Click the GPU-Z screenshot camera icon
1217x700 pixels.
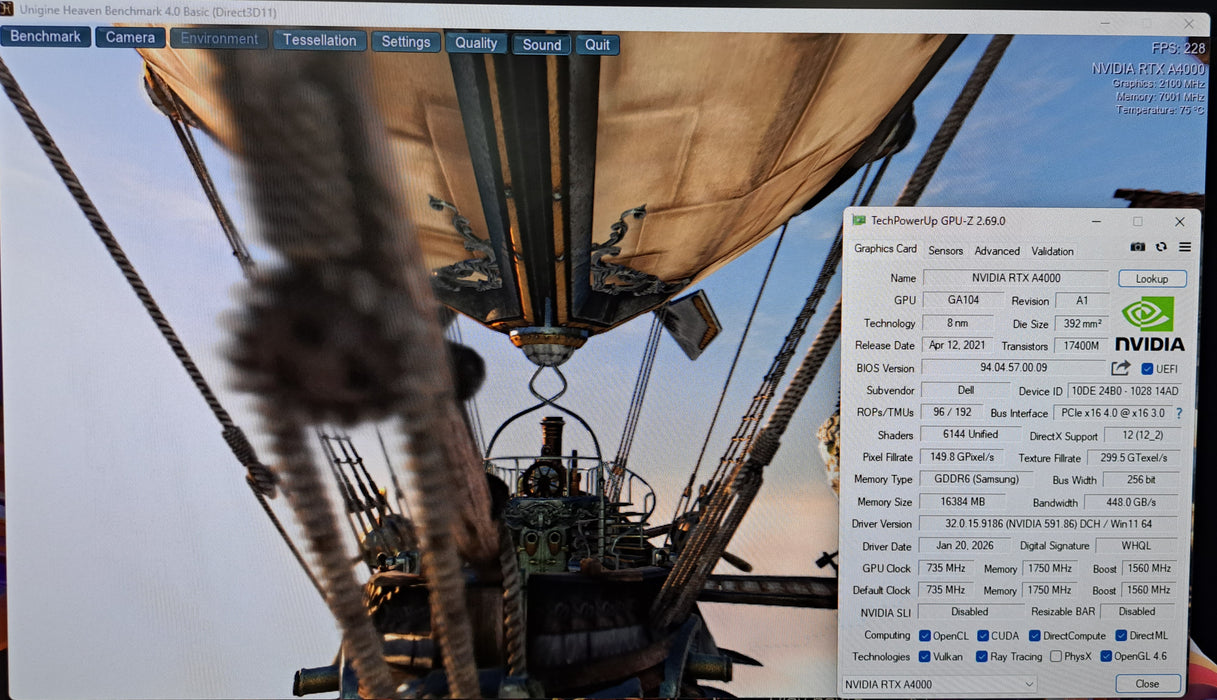click(x=1137, y=247)
